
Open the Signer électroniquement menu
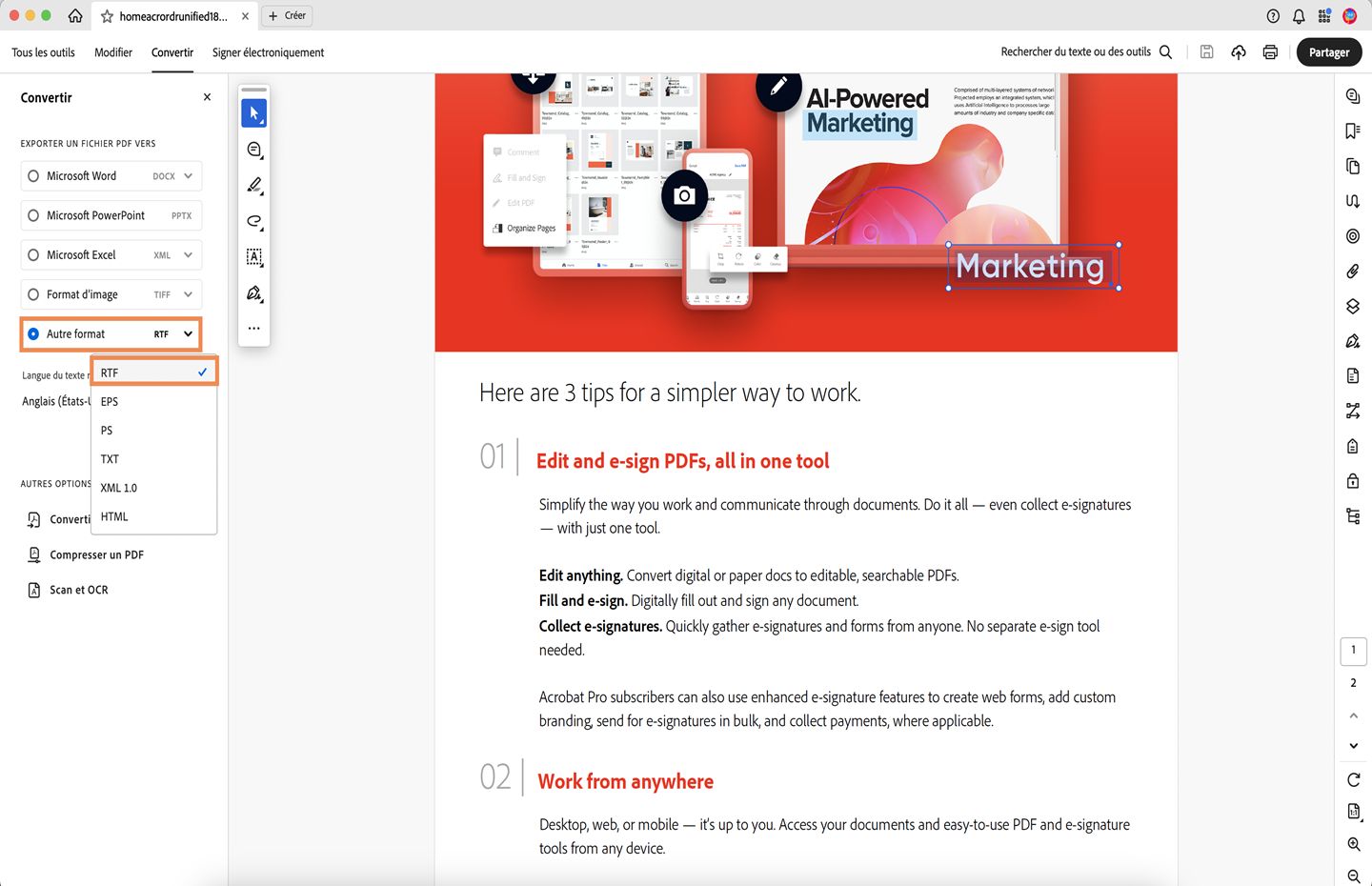[268, 52]
